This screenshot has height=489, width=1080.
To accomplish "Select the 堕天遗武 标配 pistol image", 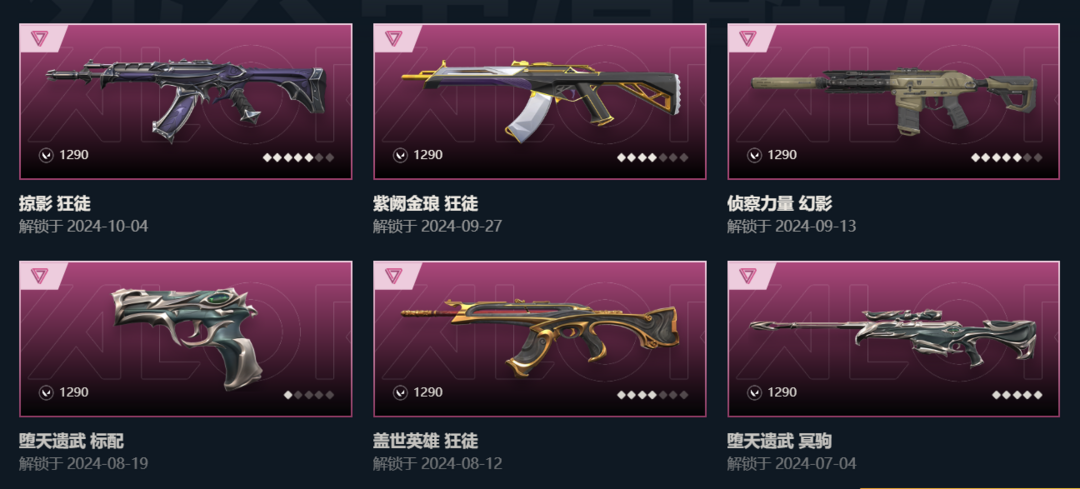I will pos(185,337).
